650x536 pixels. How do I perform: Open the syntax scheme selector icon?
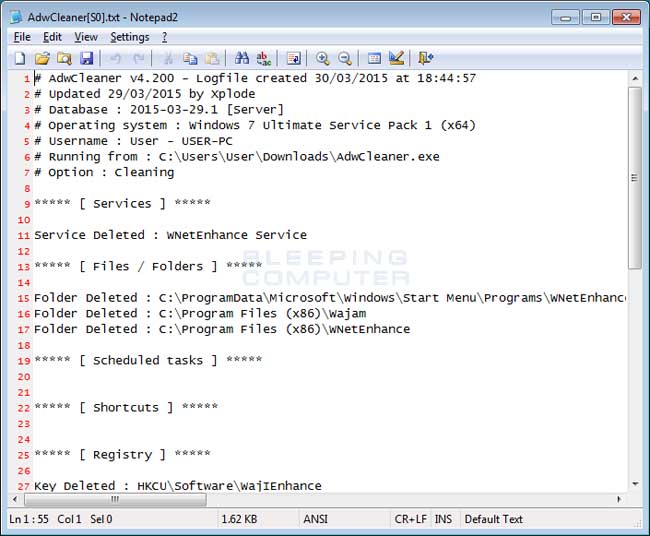coord(374,59)
